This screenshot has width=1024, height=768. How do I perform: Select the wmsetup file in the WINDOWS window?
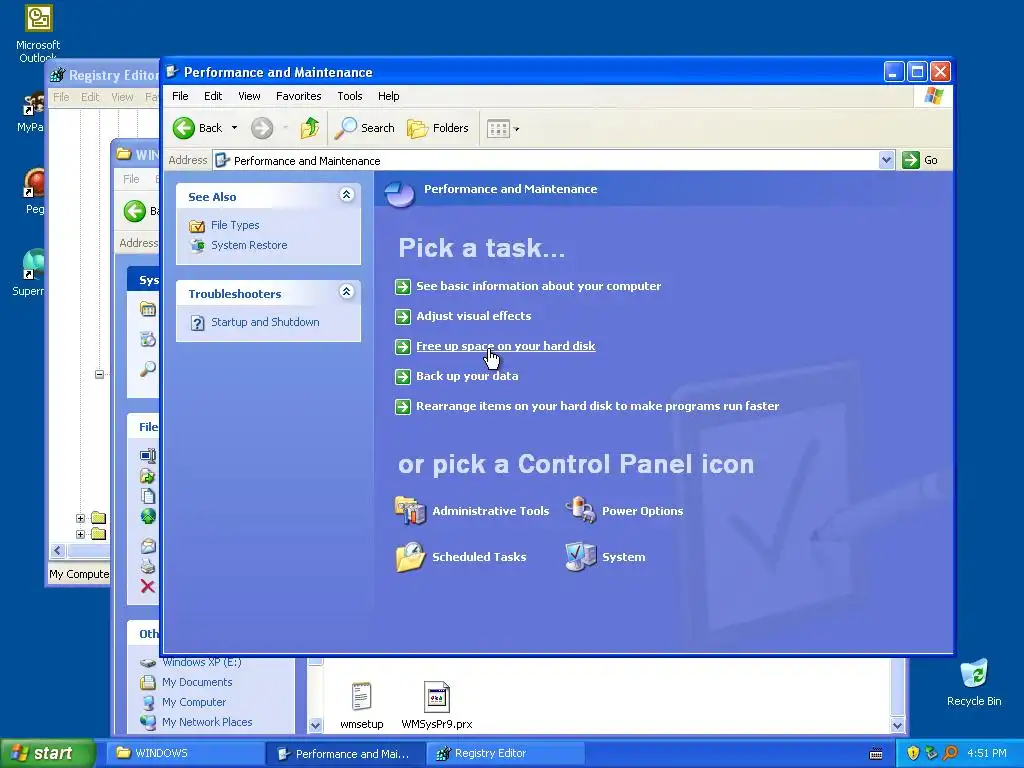pos(361,705)
